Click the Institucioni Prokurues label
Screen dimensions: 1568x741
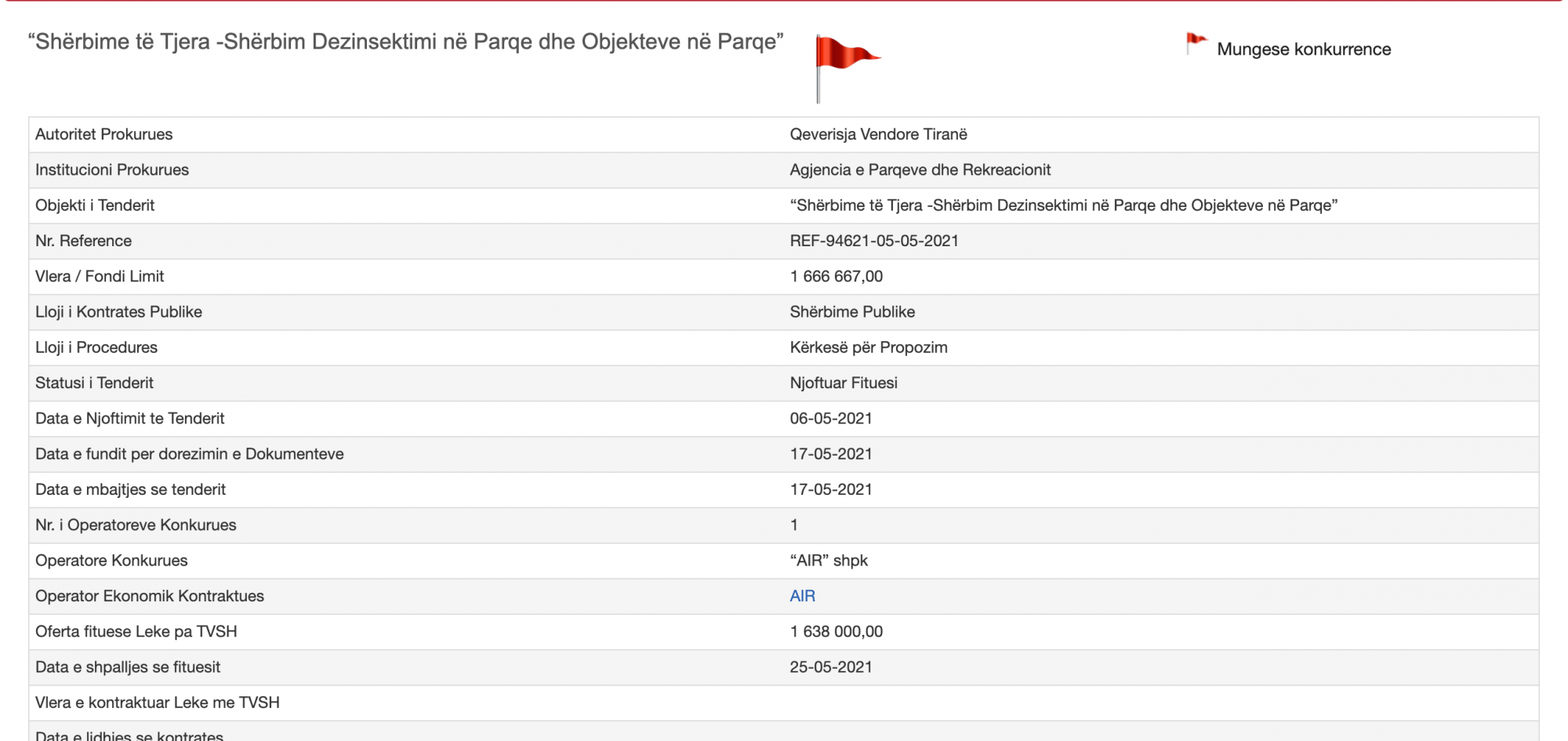pos(112,169)
